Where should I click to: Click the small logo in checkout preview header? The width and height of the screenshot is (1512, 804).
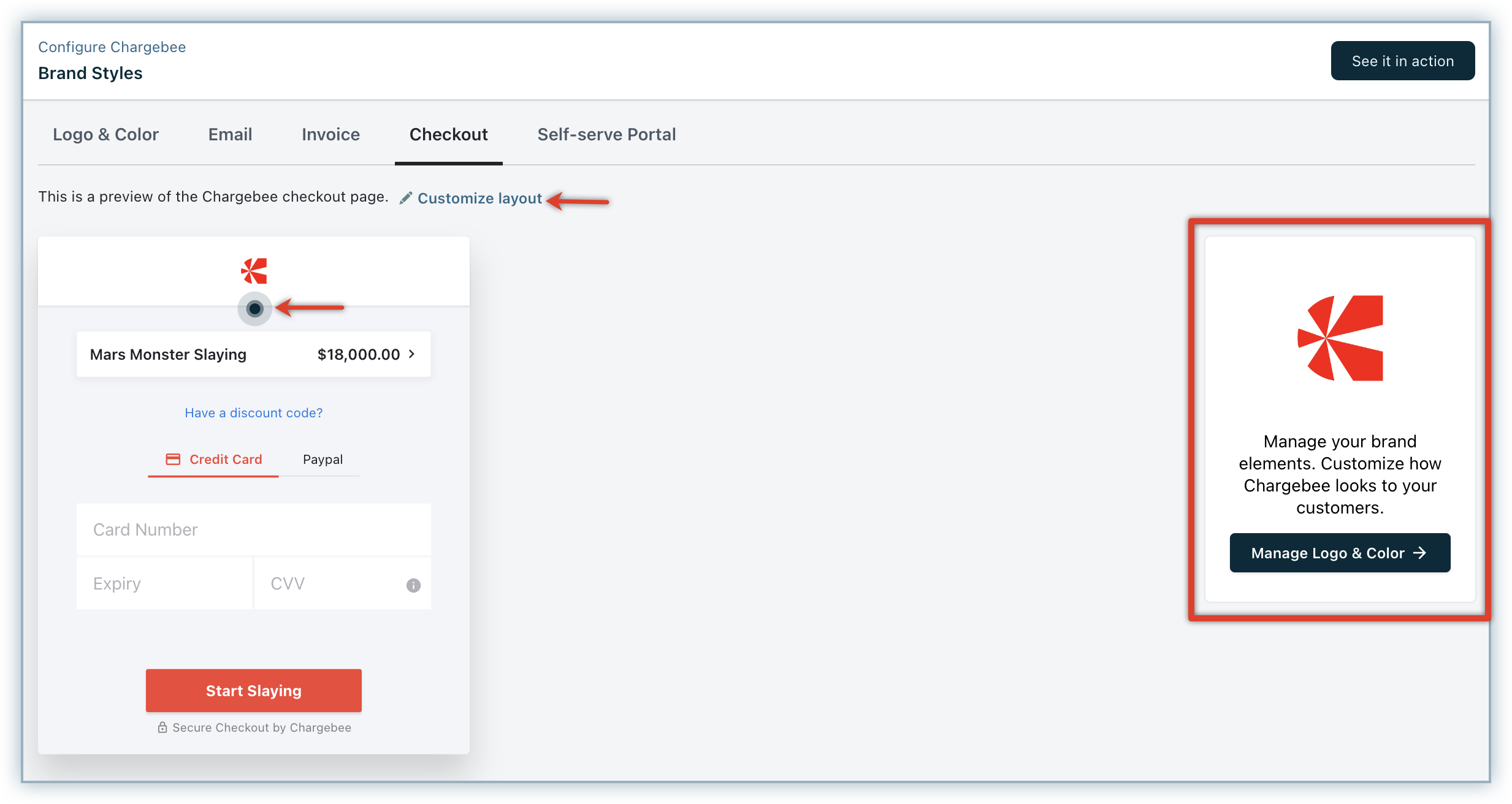254,271
